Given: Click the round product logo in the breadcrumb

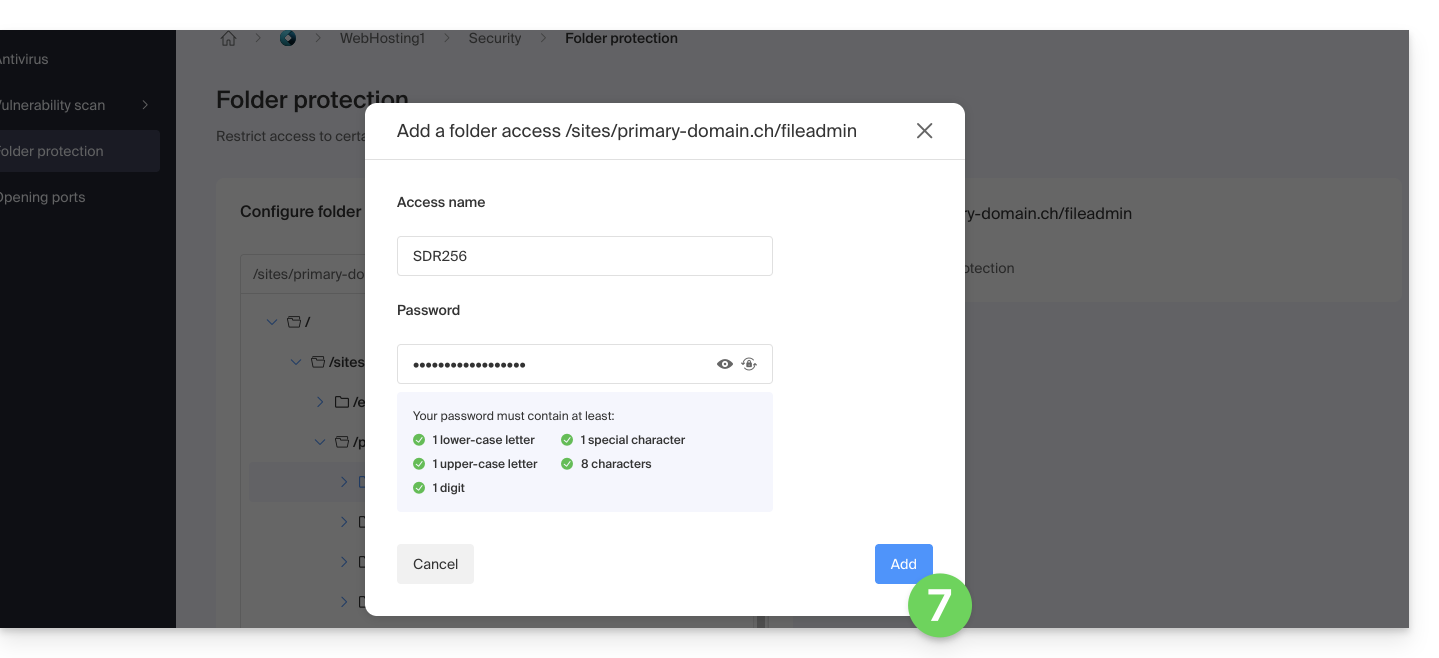Looking at the screenshot, I should [288, 39].
